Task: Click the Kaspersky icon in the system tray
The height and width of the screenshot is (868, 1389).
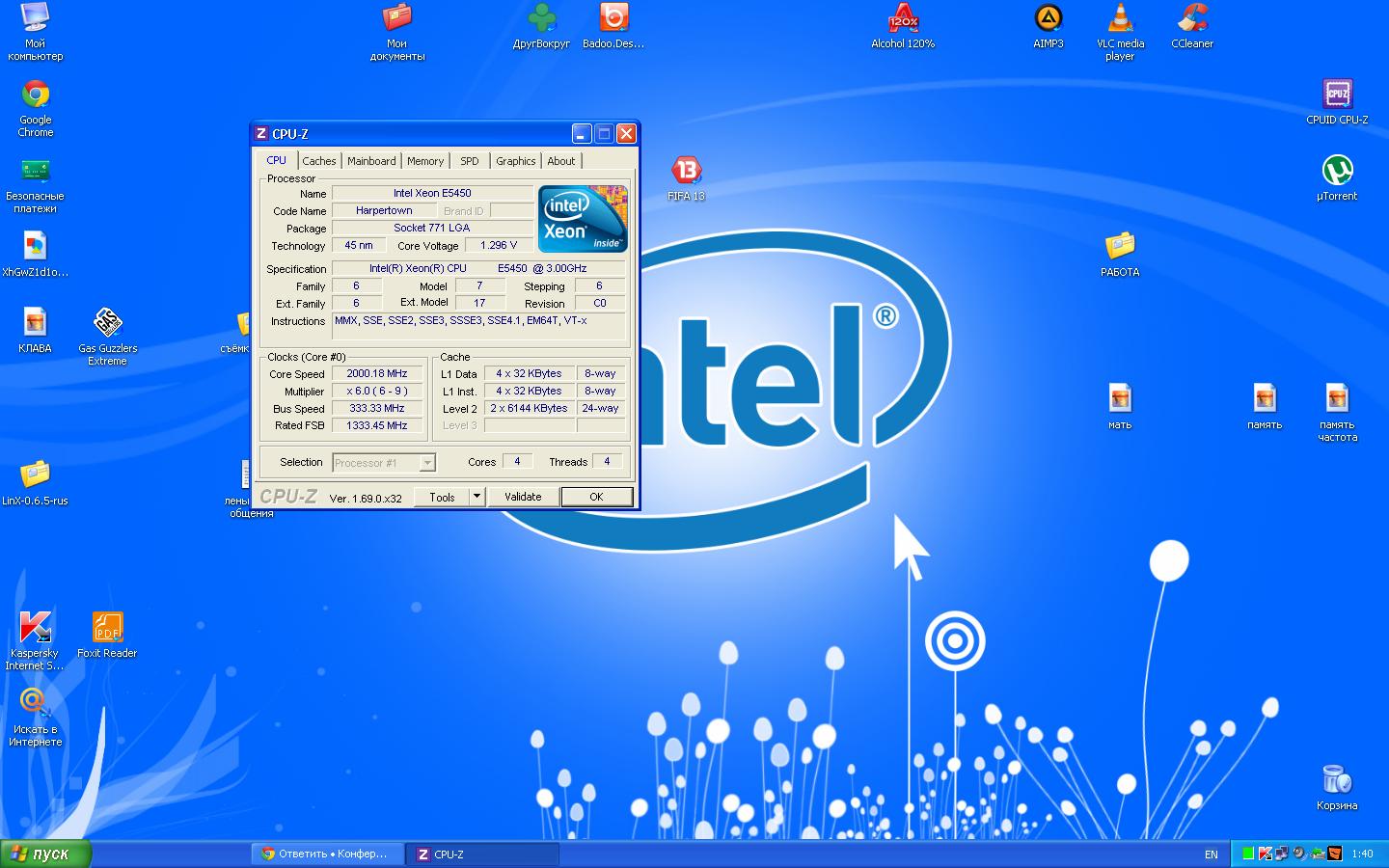Action: click(1266, 854)
